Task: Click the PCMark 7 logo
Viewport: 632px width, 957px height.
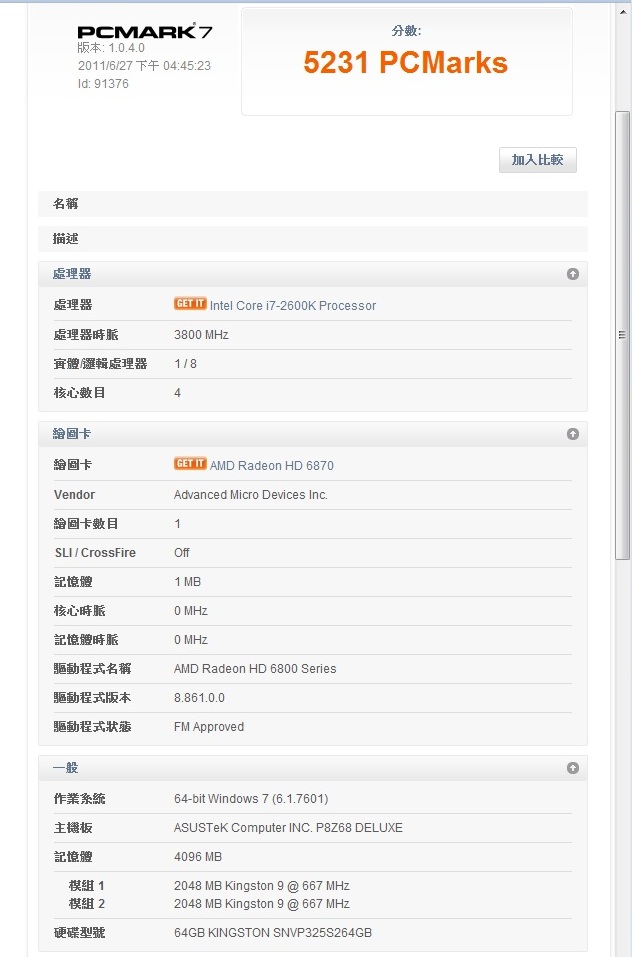Action: point(144,31)
